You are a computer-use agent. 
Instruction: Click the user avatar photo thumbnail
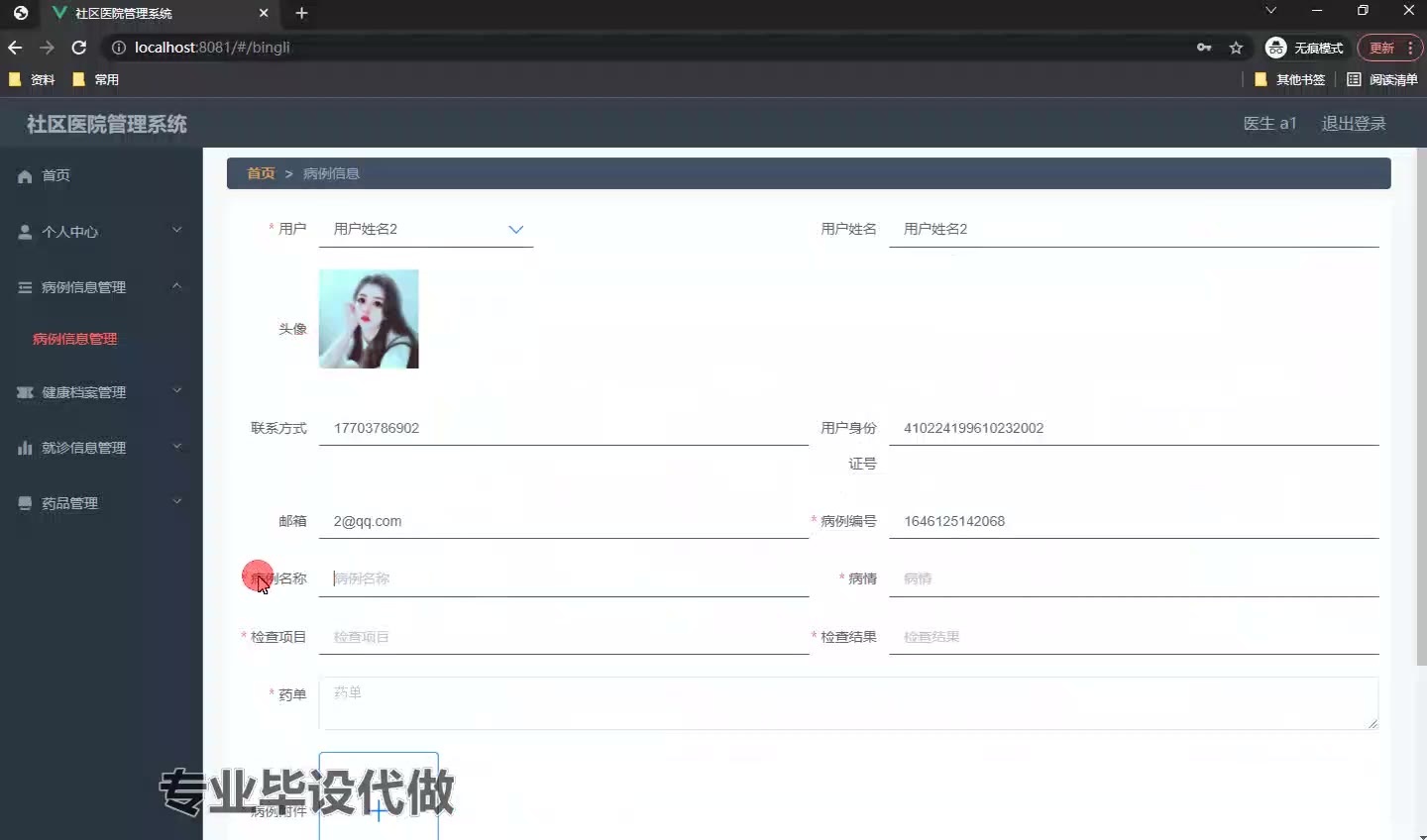(x=369, y=319)
